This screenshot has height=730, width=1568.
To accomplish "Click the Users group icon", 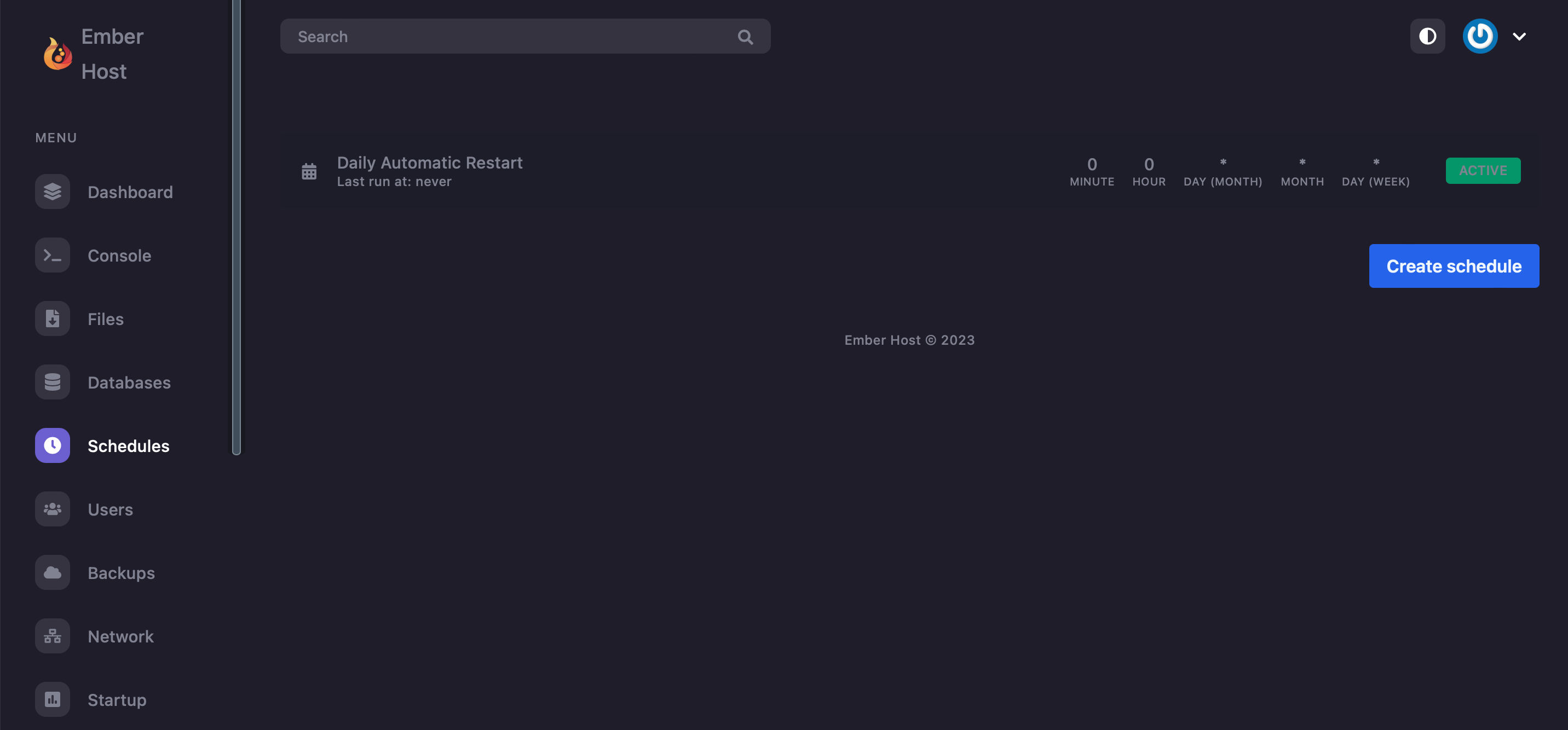I will [53, 509].
